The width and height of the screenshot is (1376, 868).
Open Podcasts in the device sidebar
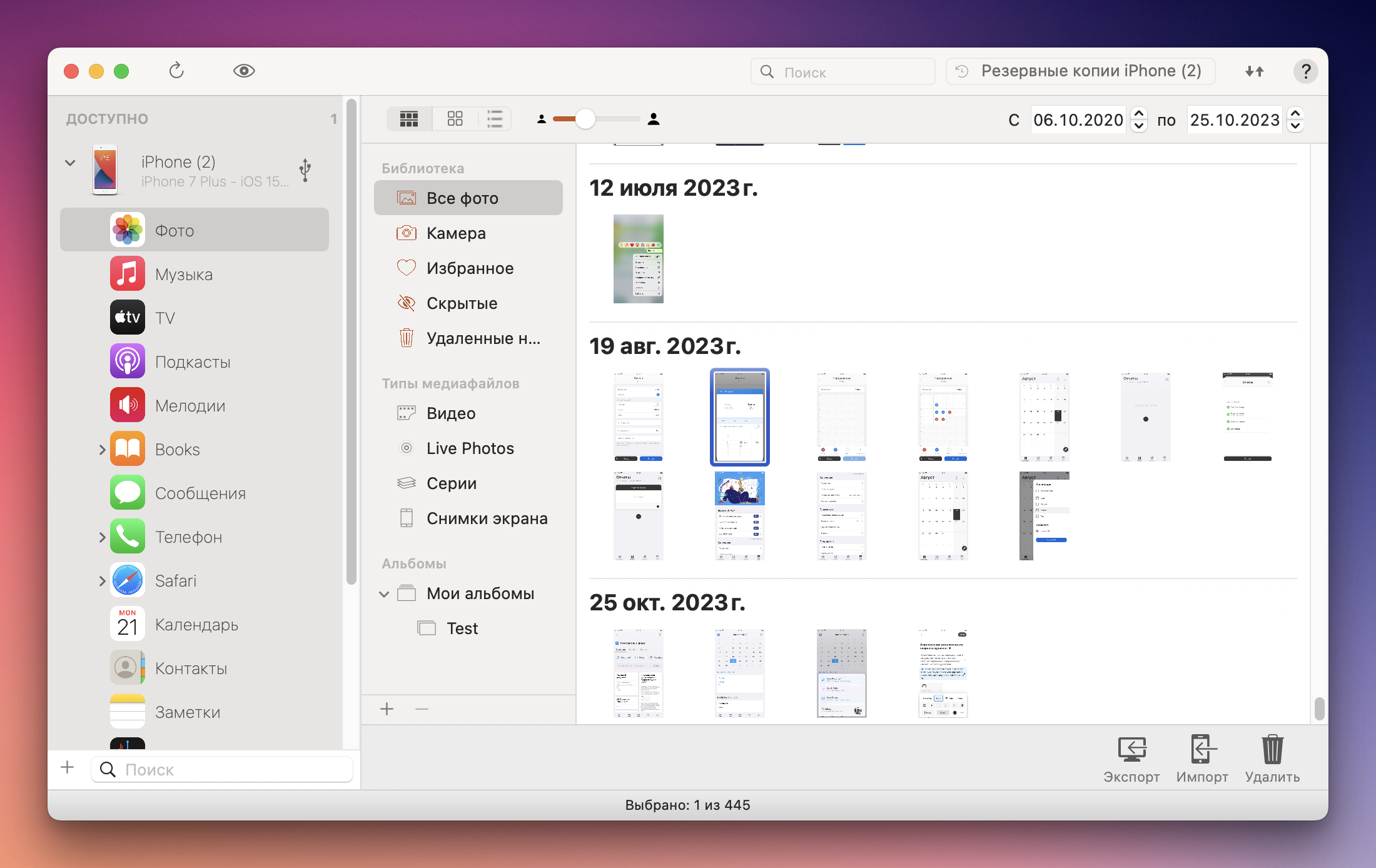pos(192,362)
